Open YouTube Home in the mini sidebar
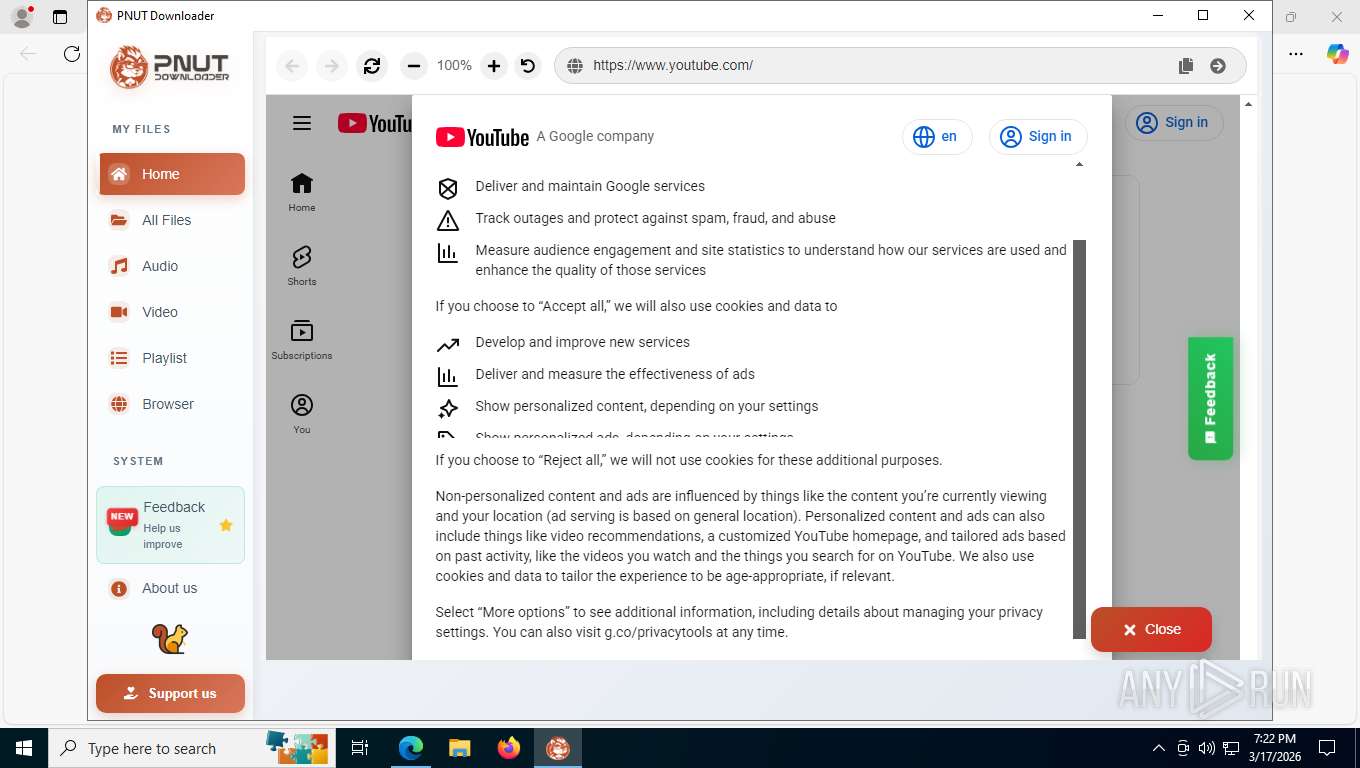 pos(302,192)
